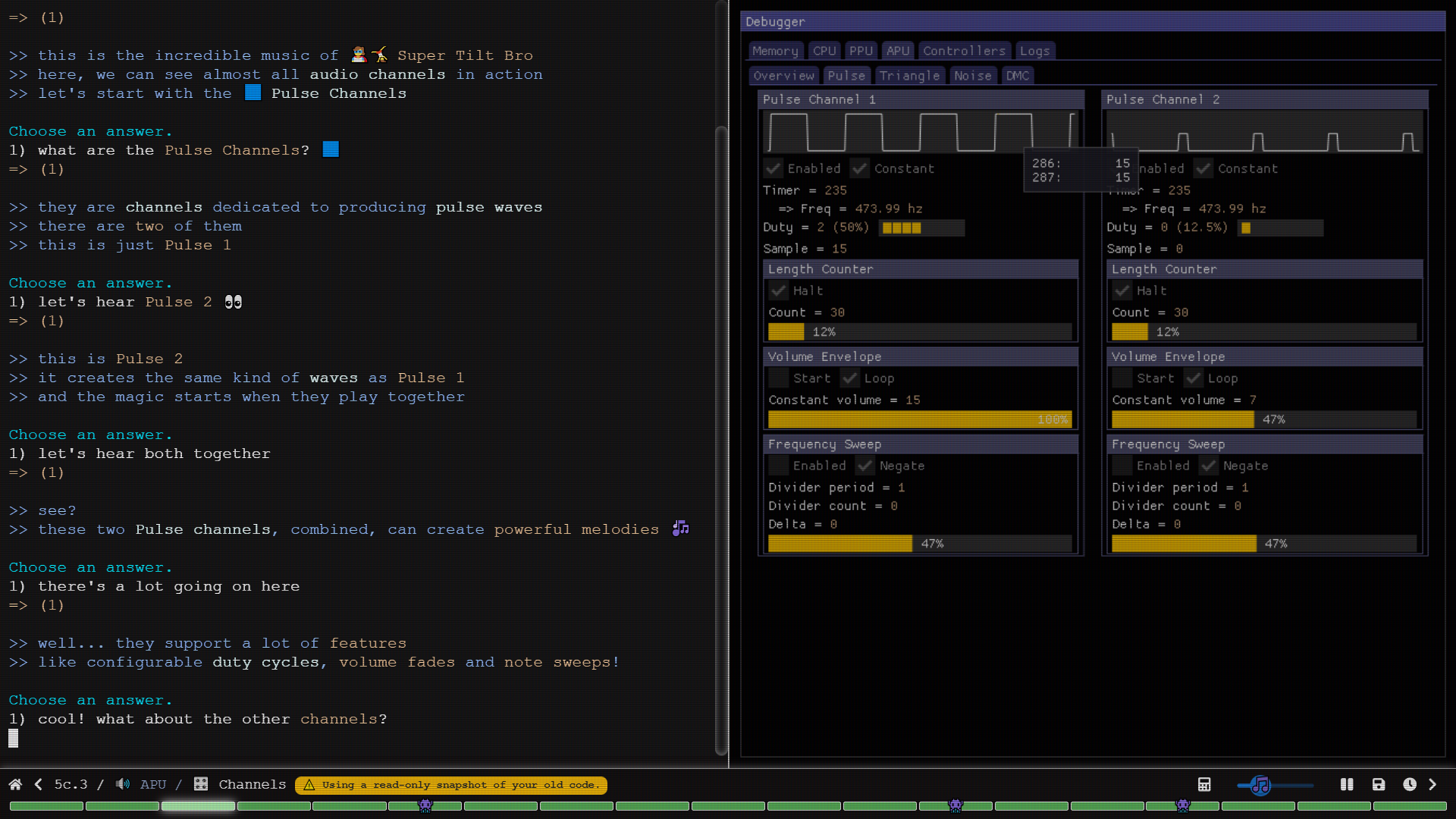Open the Noise channel sub-tab
1456x819 pixels.
[x=973, y=76]
